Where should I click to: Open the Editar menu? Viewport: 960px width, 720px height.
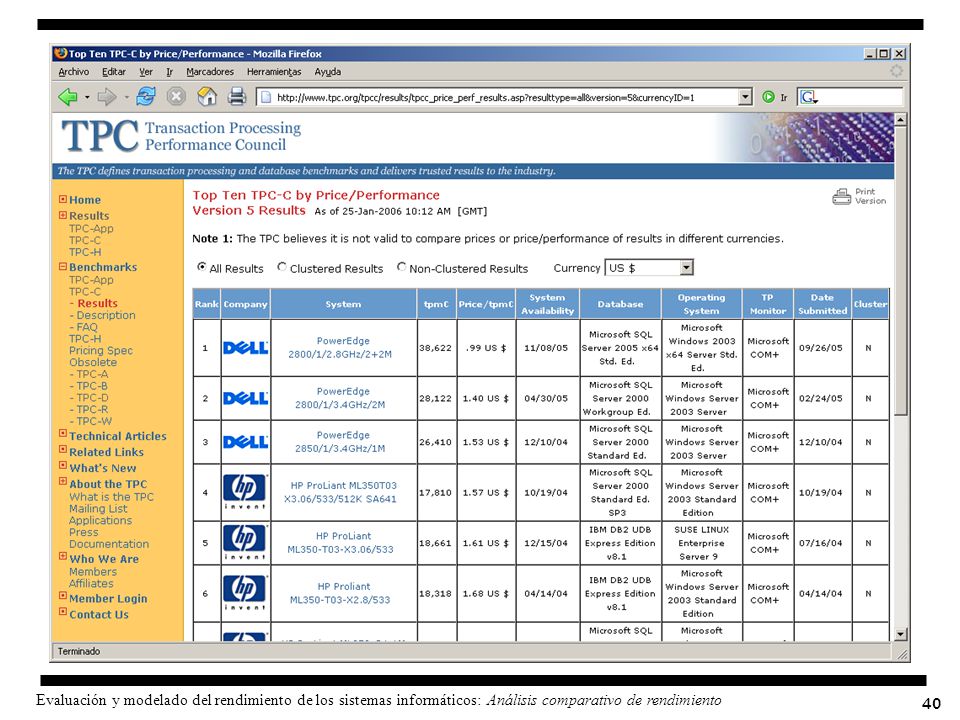pos(114,72)
